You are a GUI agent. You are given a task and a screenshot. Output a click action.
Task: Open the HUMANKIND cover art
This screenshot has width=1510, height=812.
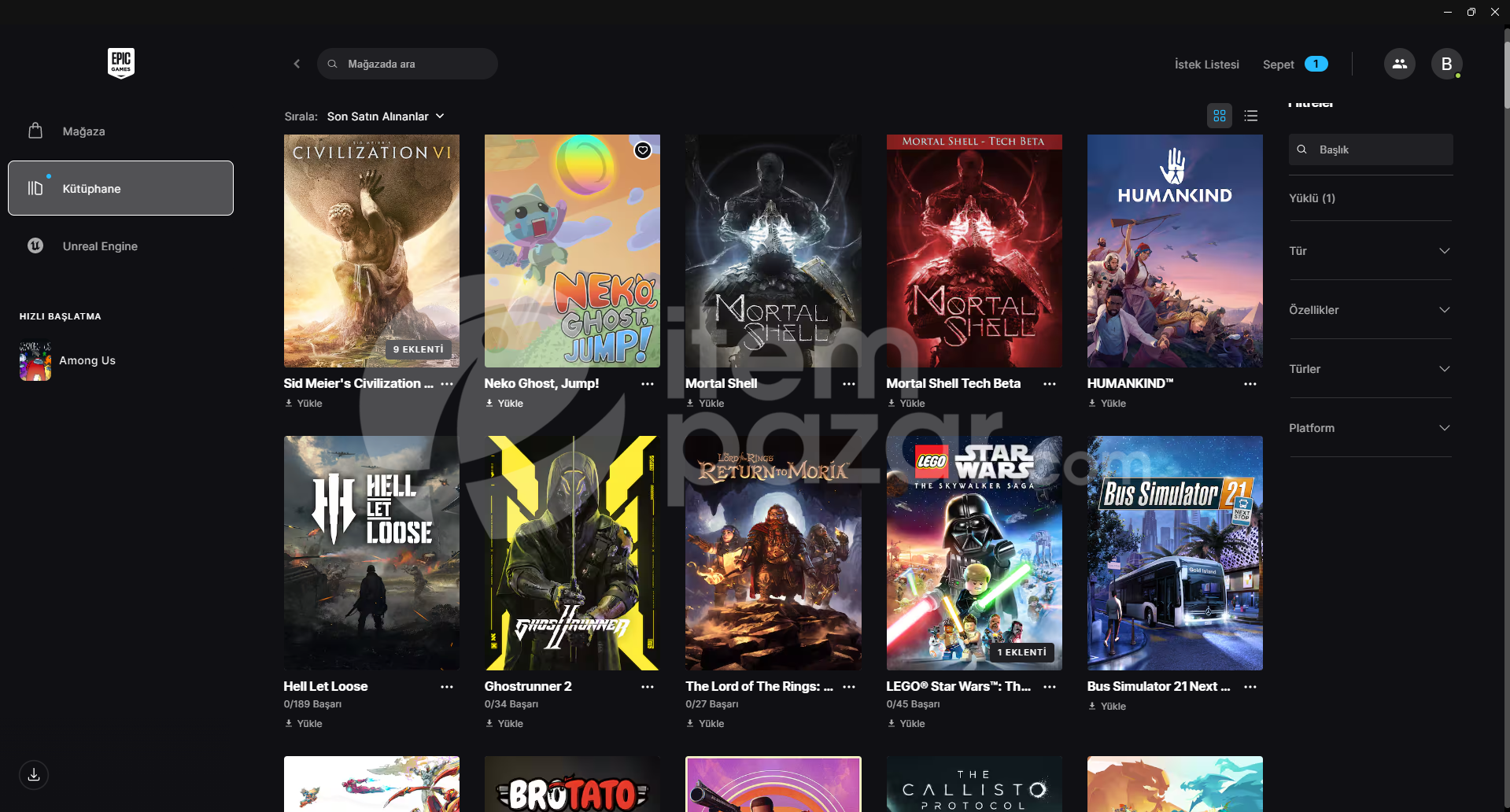(x=1175, y=251)
